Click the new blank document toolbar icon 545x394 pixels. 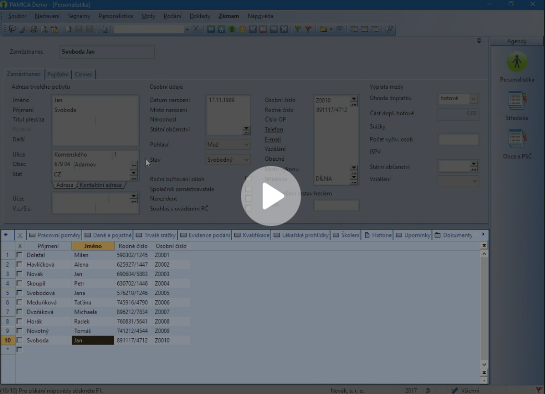pyautogui.click(x=68, y=29)
